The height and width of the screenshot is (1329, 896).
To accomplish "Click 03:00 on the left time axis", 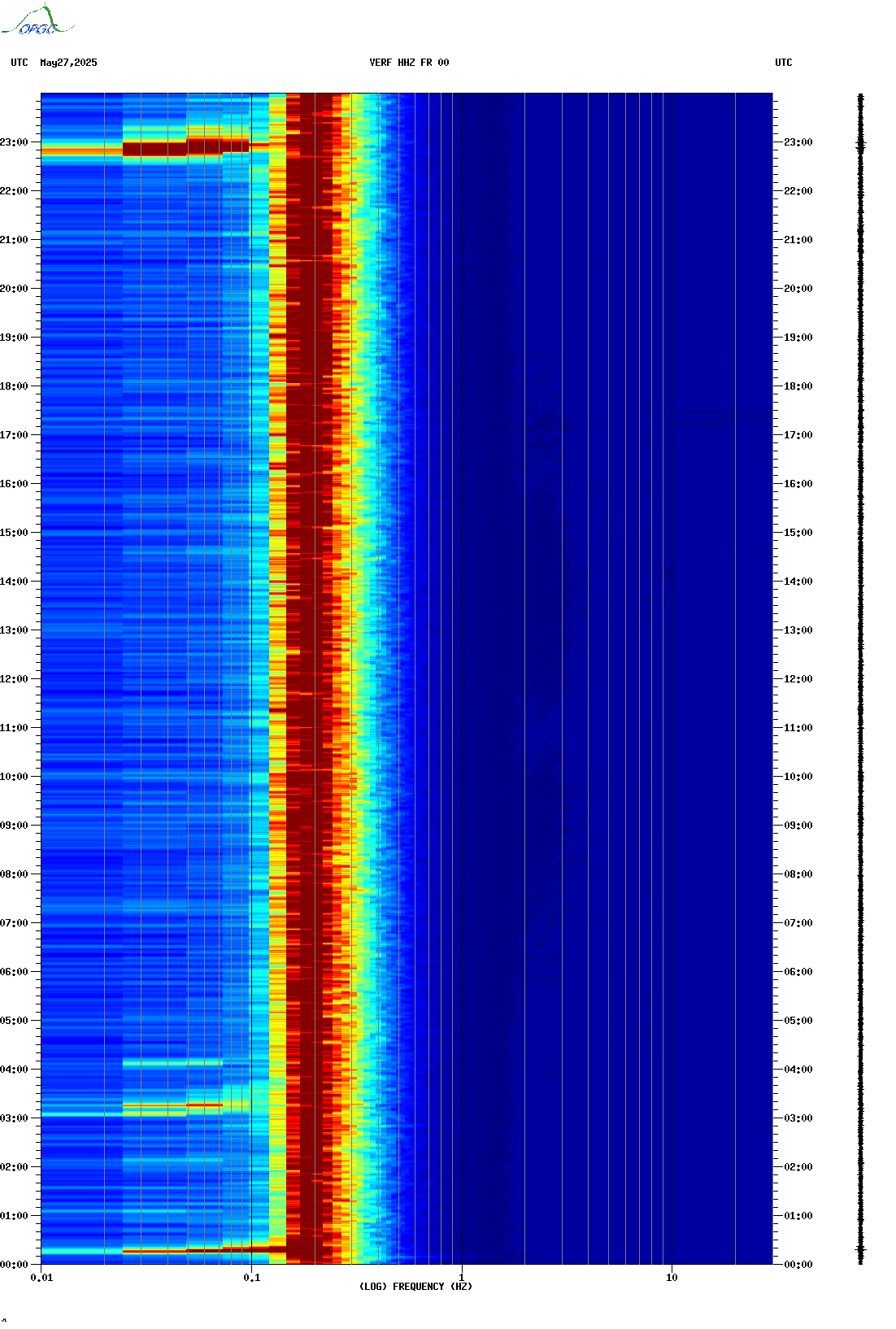I will pyautogui.click(x=14, y=1118).
